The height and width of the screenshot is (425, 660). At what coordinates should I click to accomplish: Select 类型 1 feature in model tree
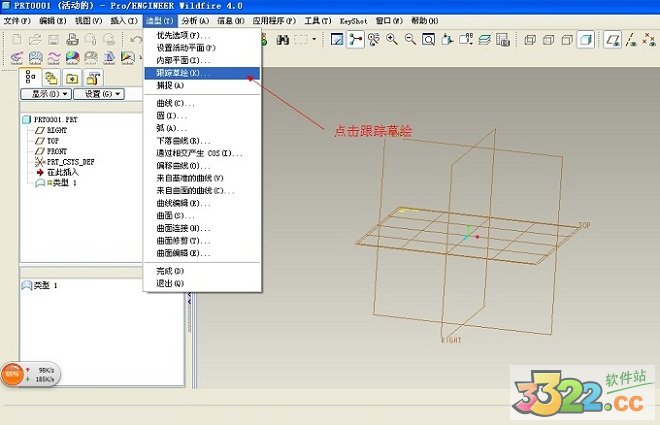[56, 183]
